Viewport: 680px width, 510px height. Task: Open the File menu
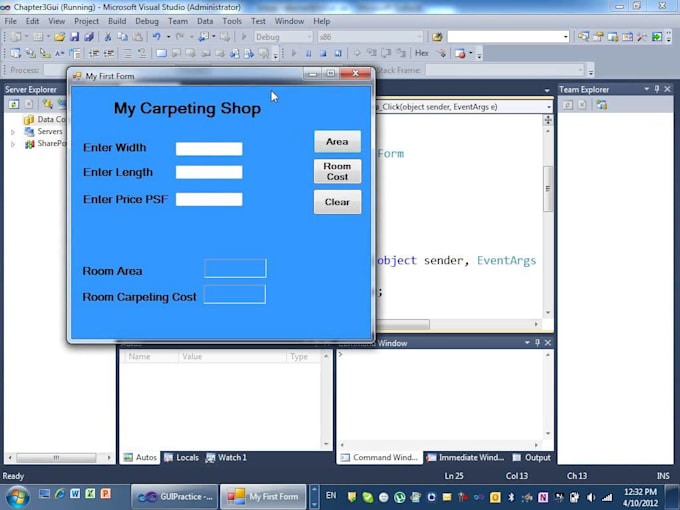pos(10,21)
